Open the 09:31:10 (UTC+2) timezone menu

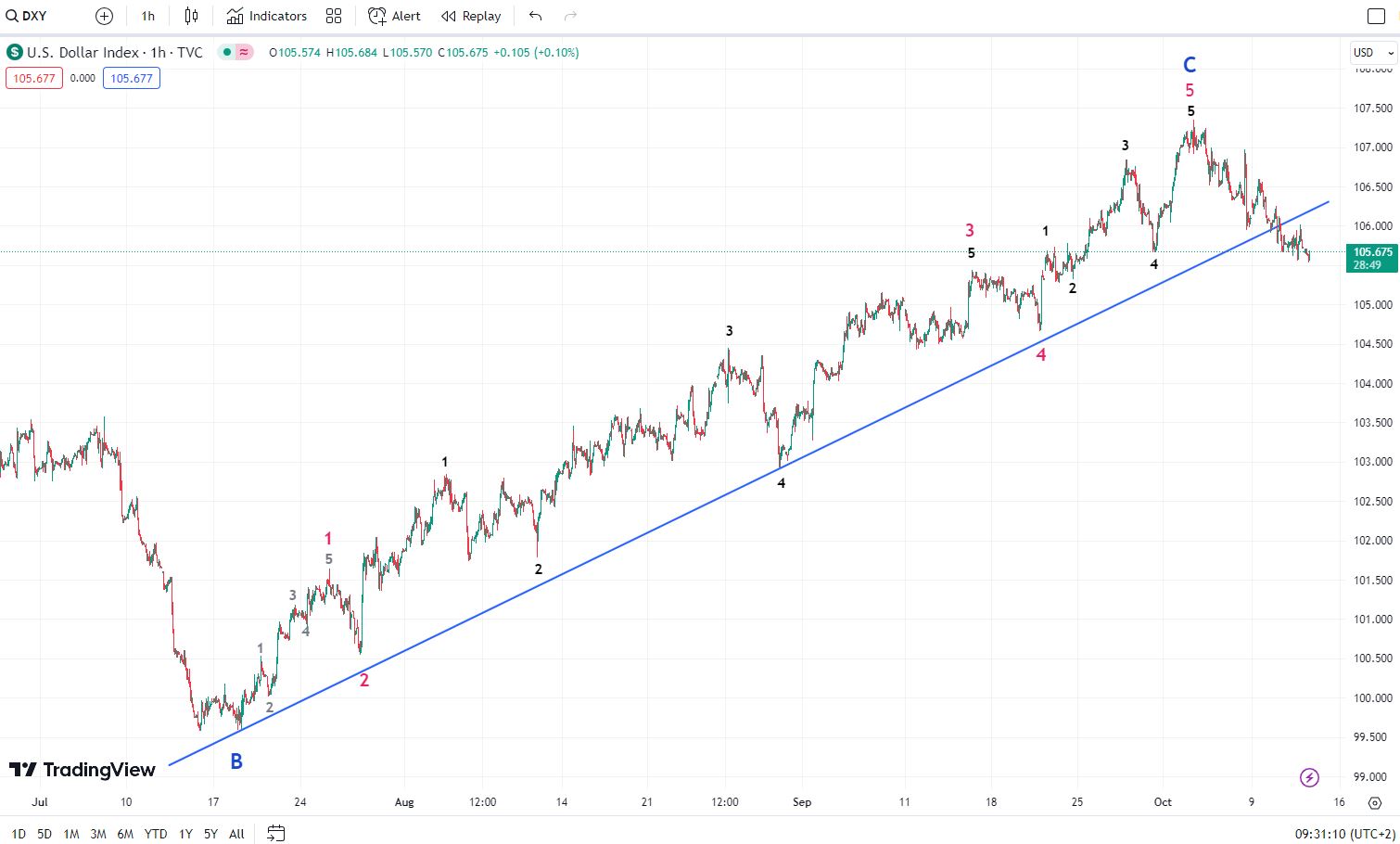tap(1344, 834)
